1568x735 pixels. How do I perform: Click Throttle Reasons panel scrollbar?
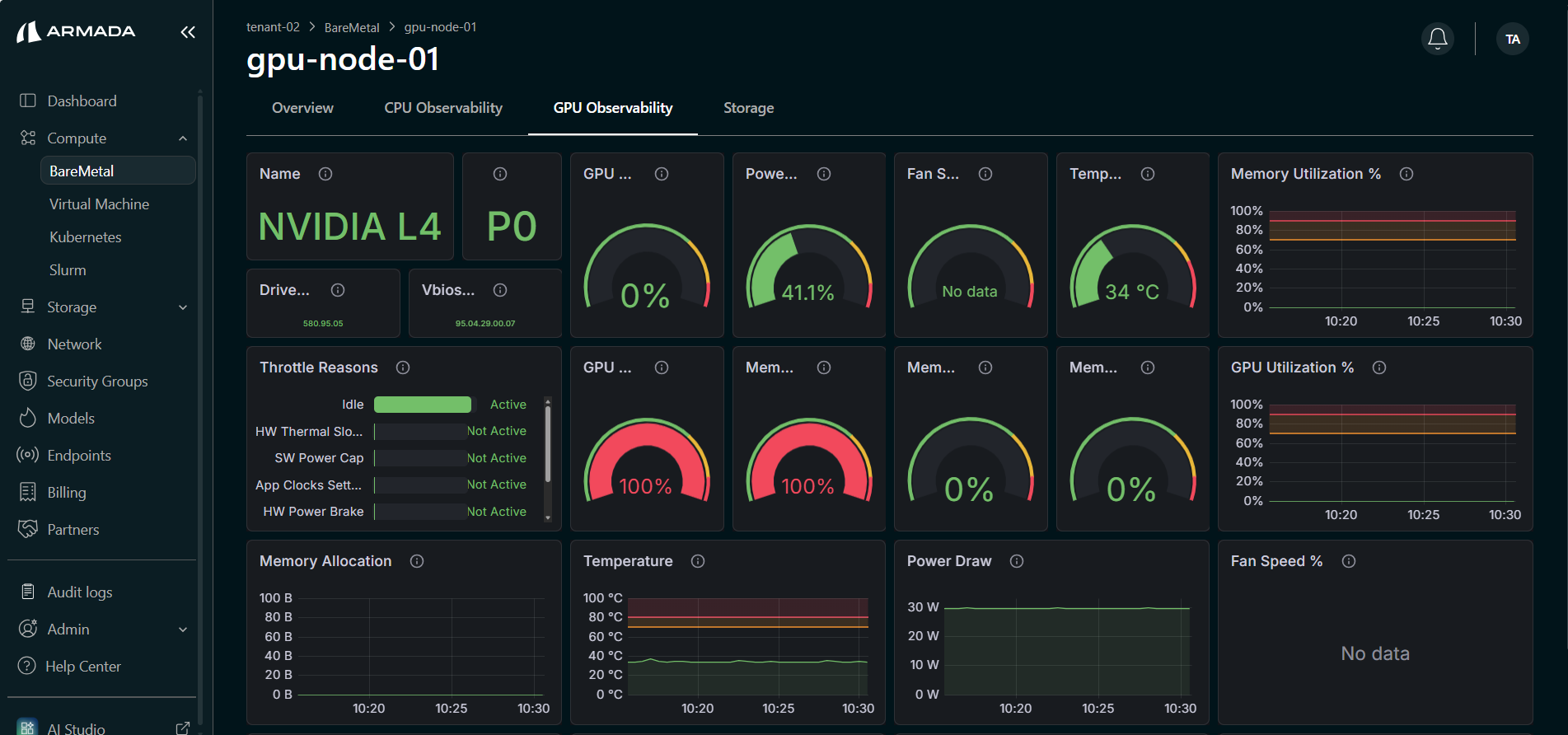click(x=548, y=445)
